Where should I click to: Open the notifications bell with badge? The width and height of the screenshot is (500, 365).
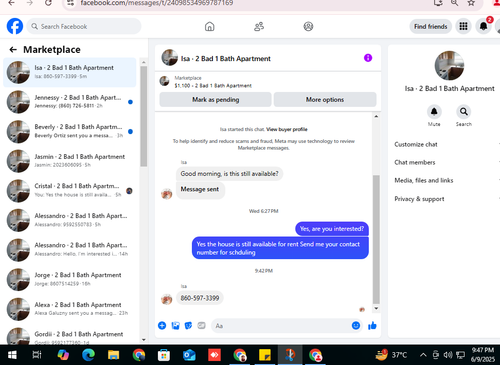click(x=483, y=26)
